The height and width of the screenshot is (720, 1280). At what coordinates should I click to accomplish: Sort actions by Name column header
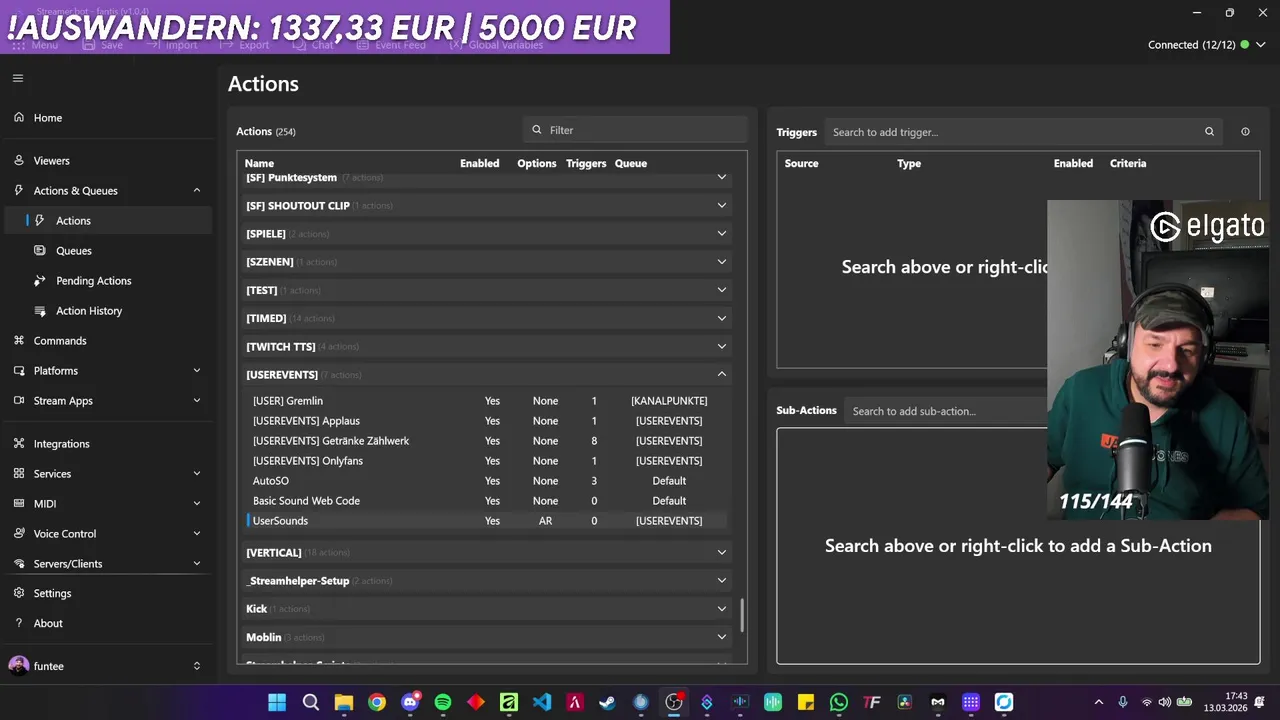pos(259,163)
